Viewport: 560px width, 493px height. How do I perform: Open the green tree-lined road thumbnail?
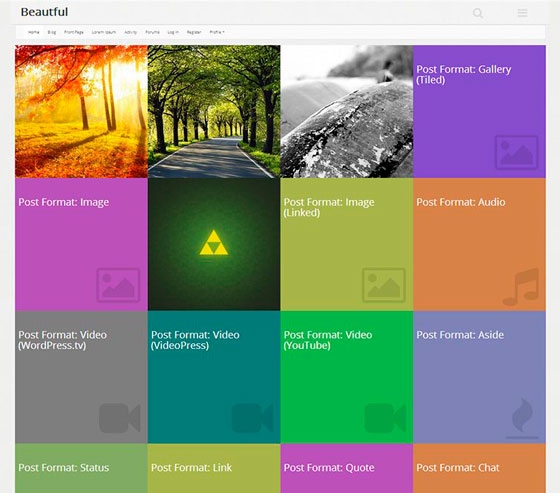(214, 111)
